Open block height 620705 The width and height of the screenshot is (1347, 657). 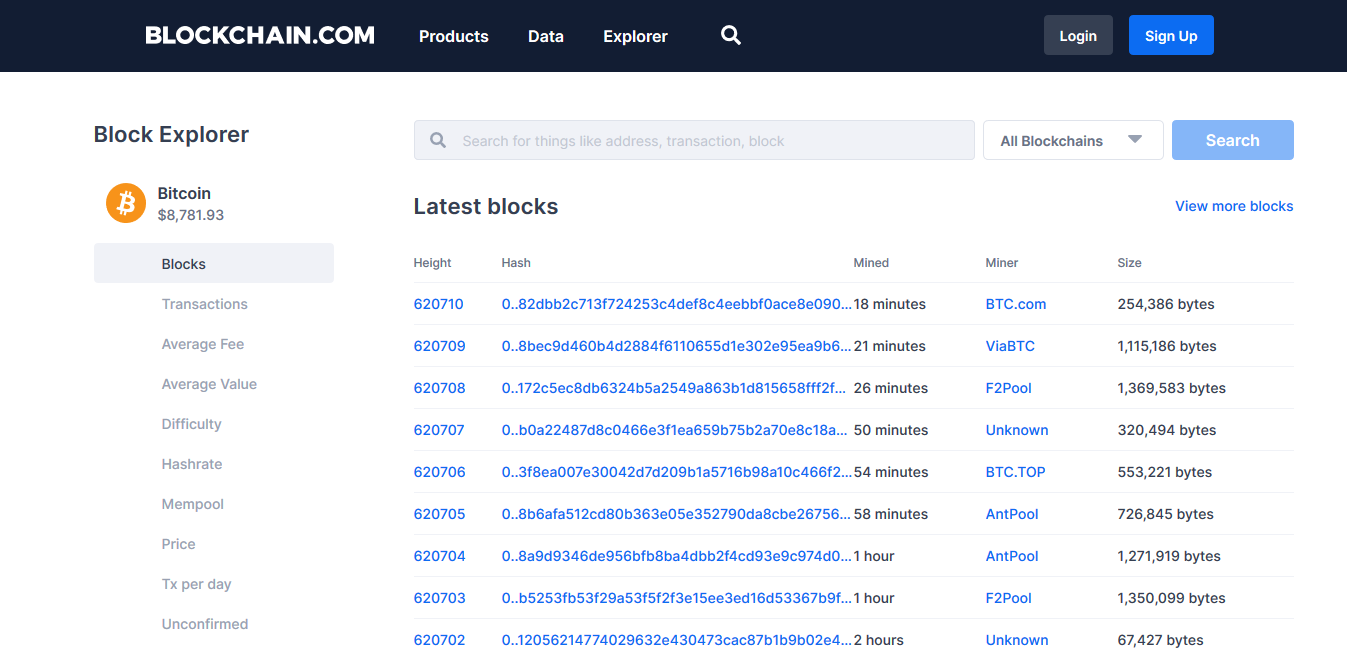coord(439,514)
